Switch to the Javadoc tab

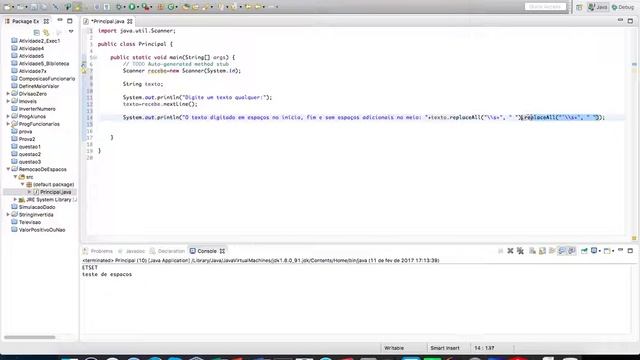point(131,251)
